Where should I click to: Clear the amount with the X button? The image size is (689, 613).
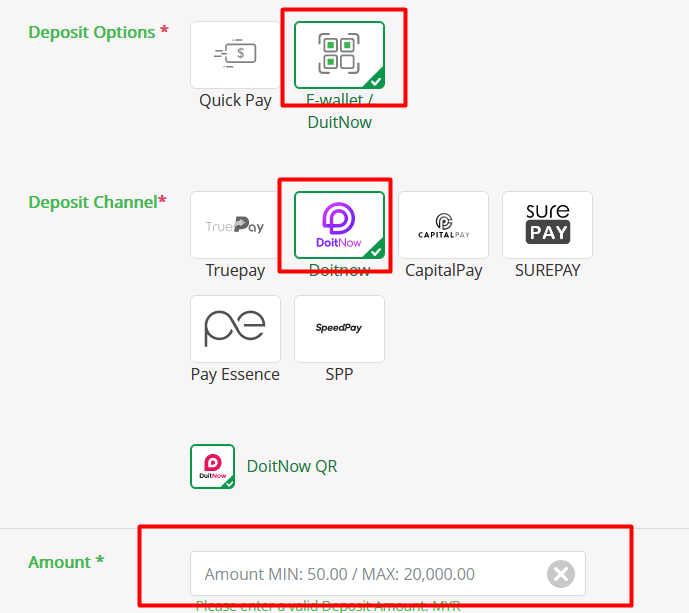point(561,574)
